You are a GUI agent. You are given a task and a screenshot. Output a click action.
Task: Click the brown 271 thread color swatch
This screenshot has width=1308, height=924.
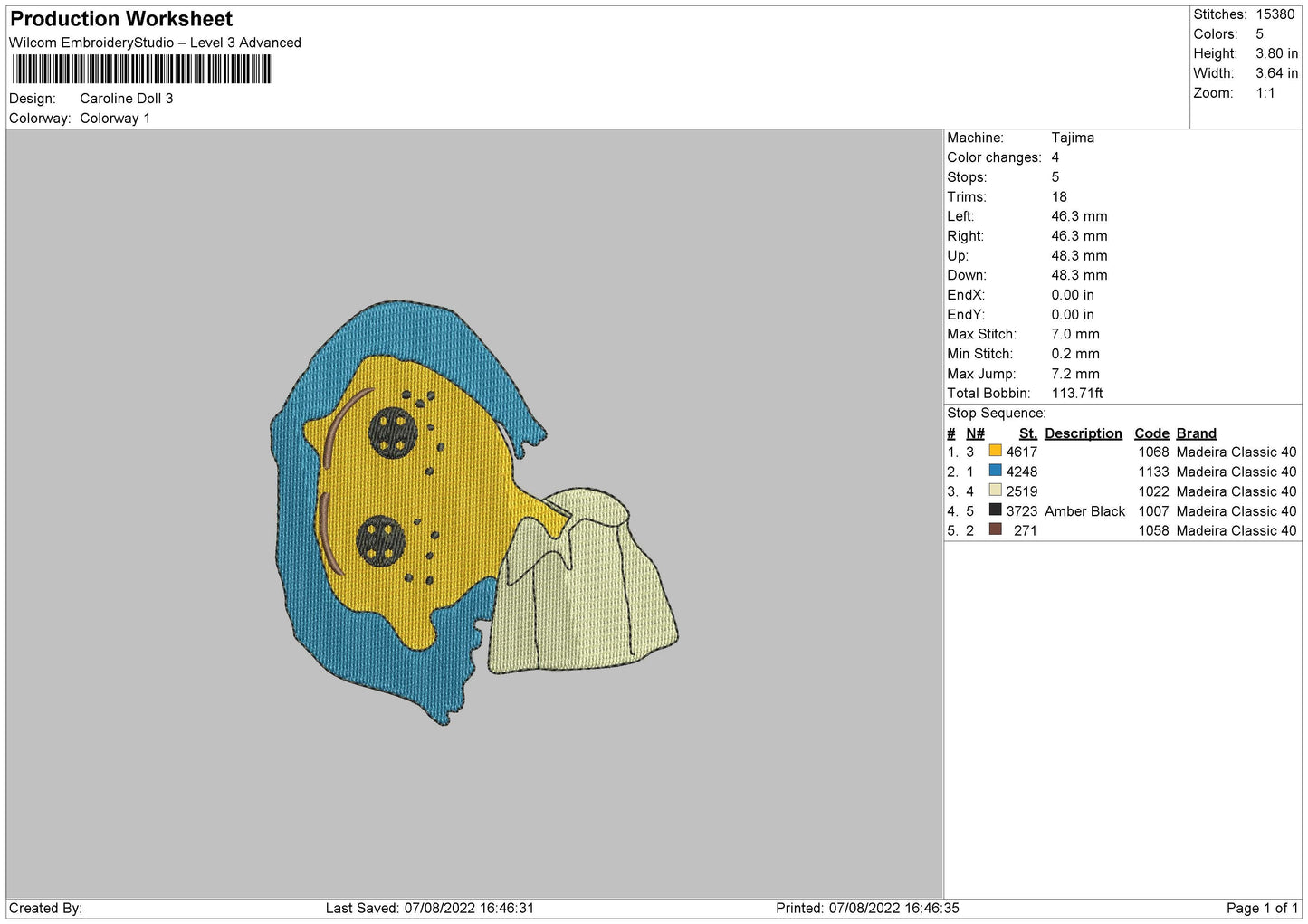[995, 529]
